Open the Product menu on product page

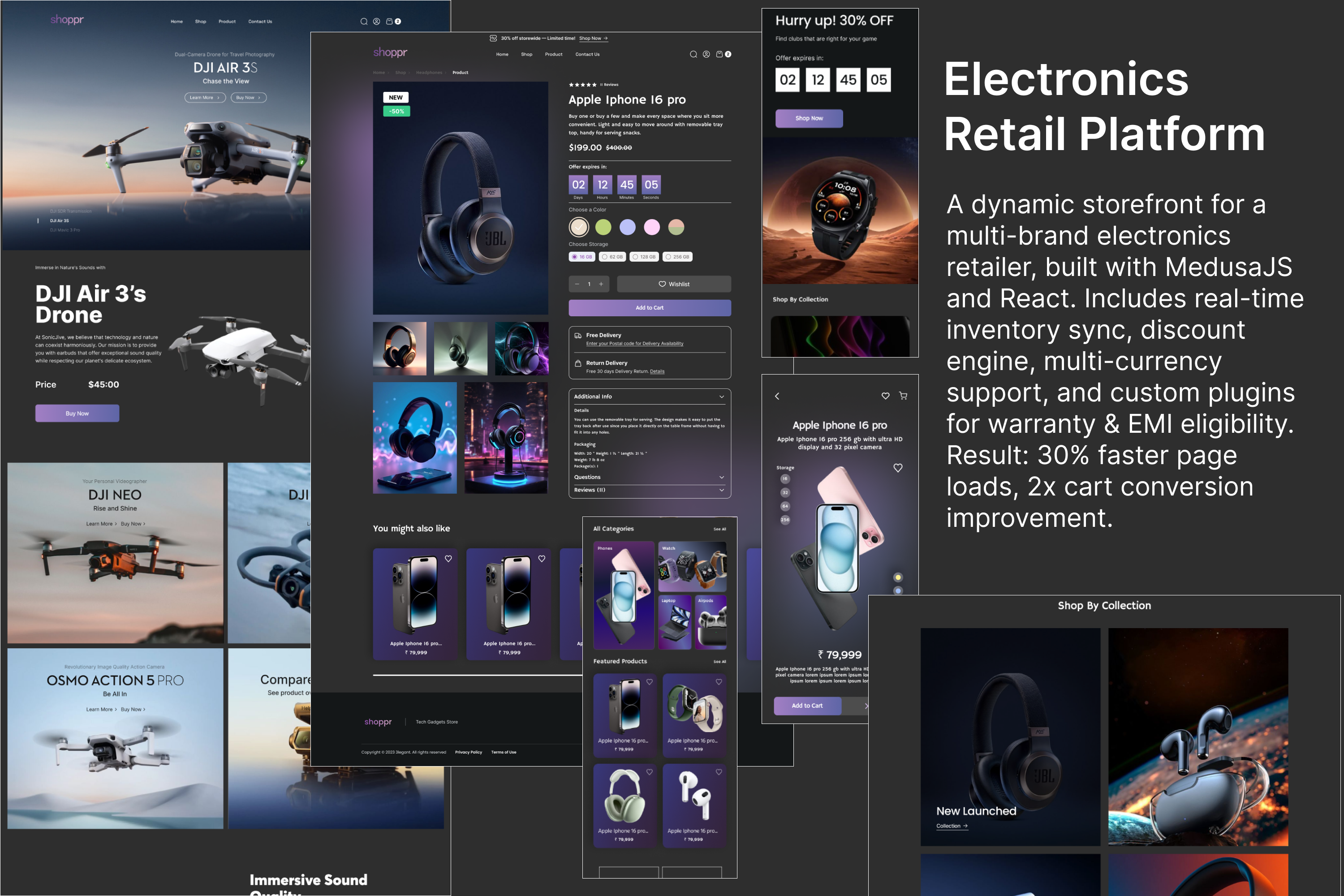[554, 54]
